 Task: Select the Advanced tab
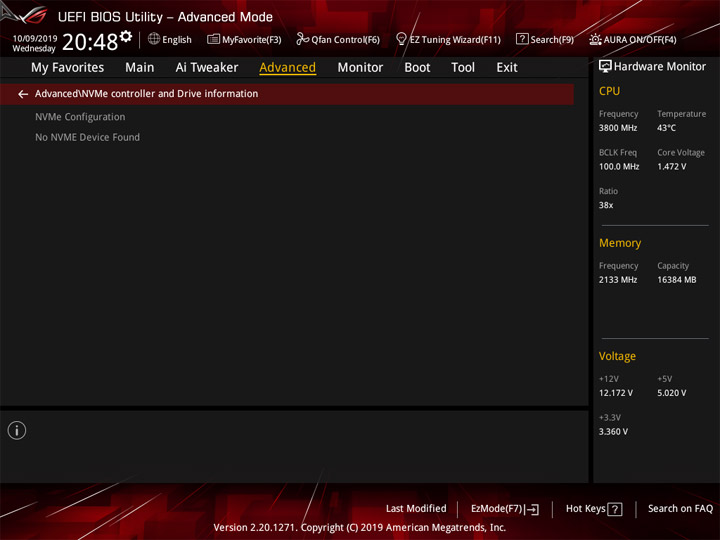pos(287,68)
